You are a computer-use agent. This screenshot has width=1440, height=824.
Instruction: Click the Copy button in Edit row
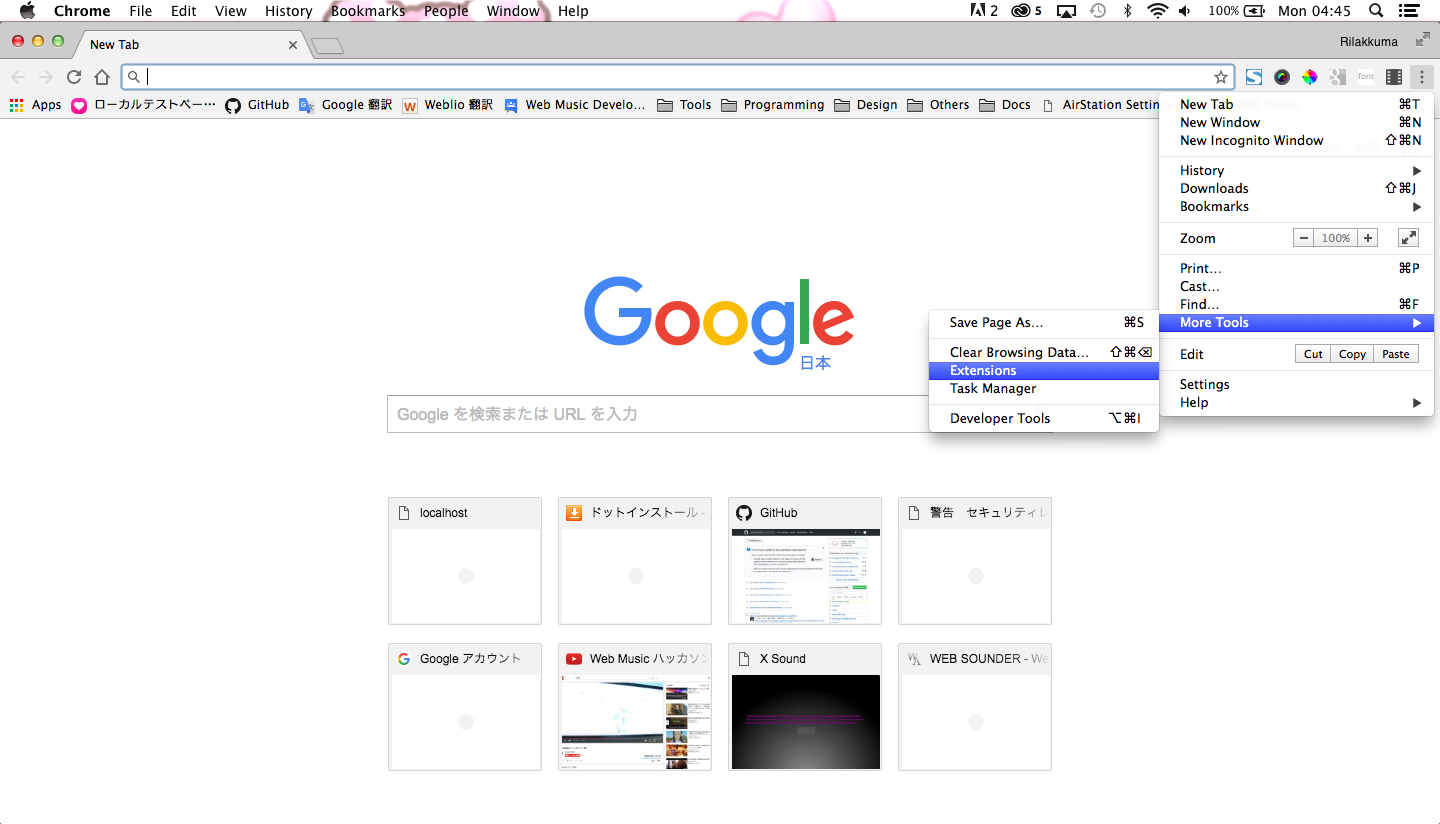1352,354
